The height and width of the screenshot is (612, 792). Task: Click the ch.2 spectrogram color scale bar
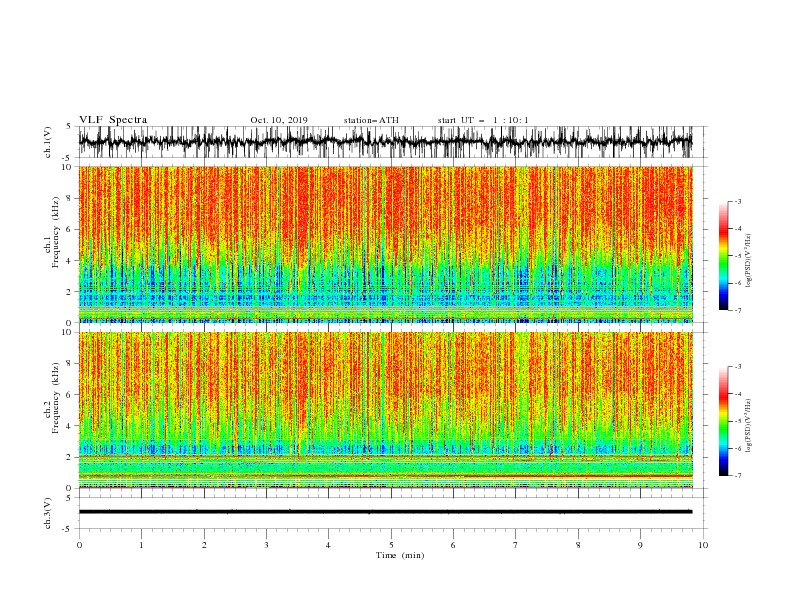click(x=723, y=421)
